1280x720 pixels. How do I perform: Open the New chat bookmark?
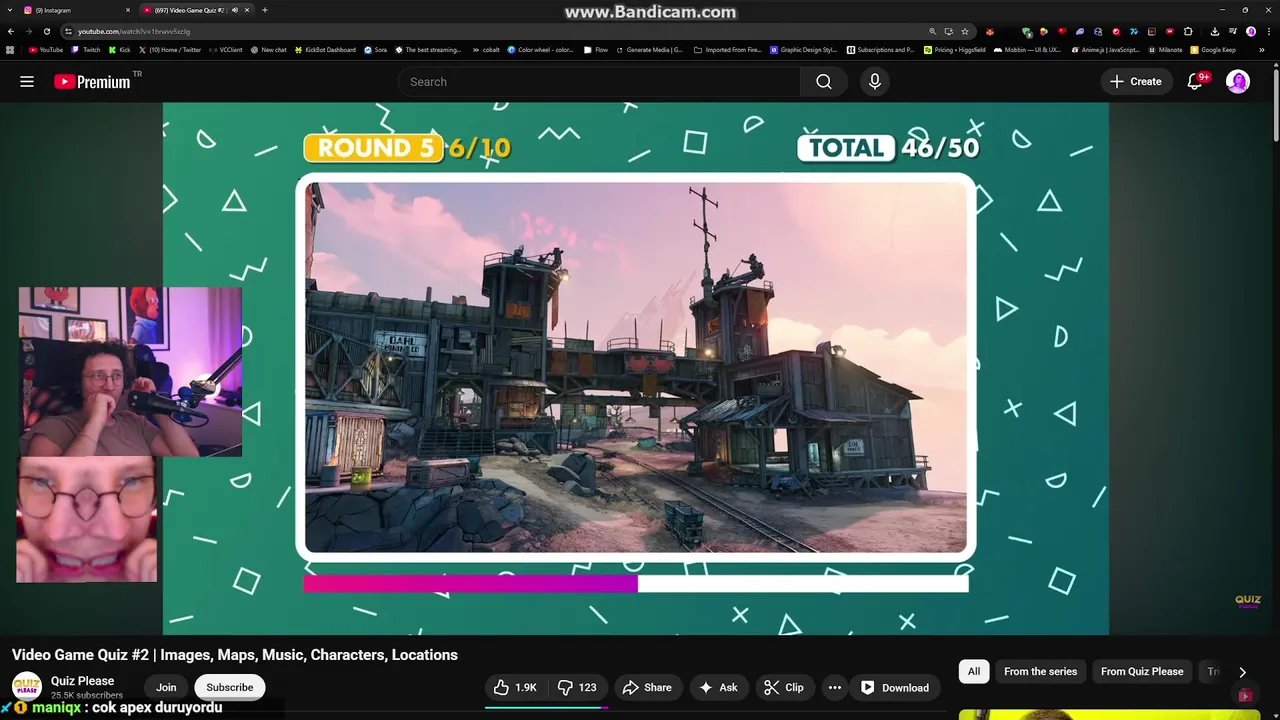pos(269,49)
